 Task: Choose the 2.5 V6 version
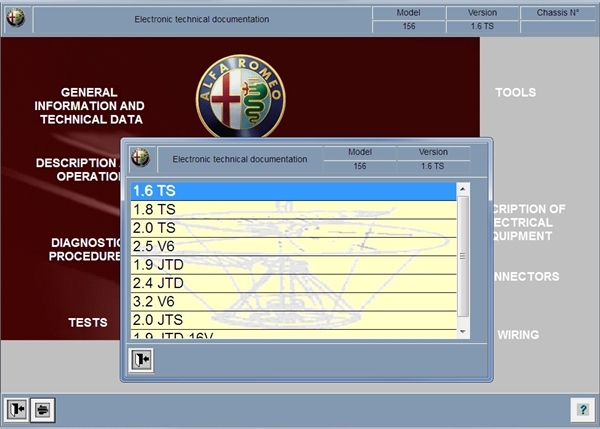tap(293, 246)
